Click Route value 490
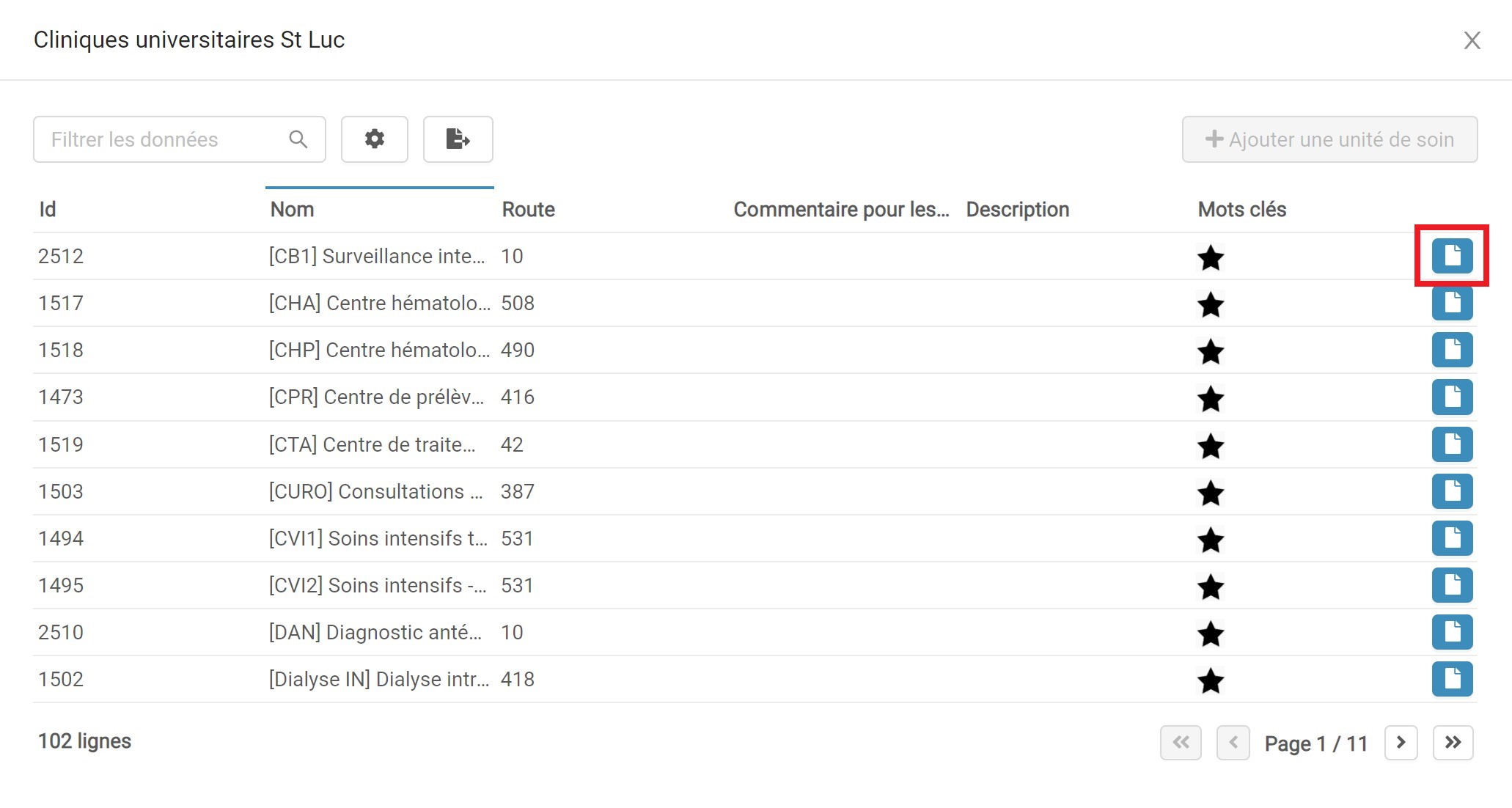 pos(518,350)
